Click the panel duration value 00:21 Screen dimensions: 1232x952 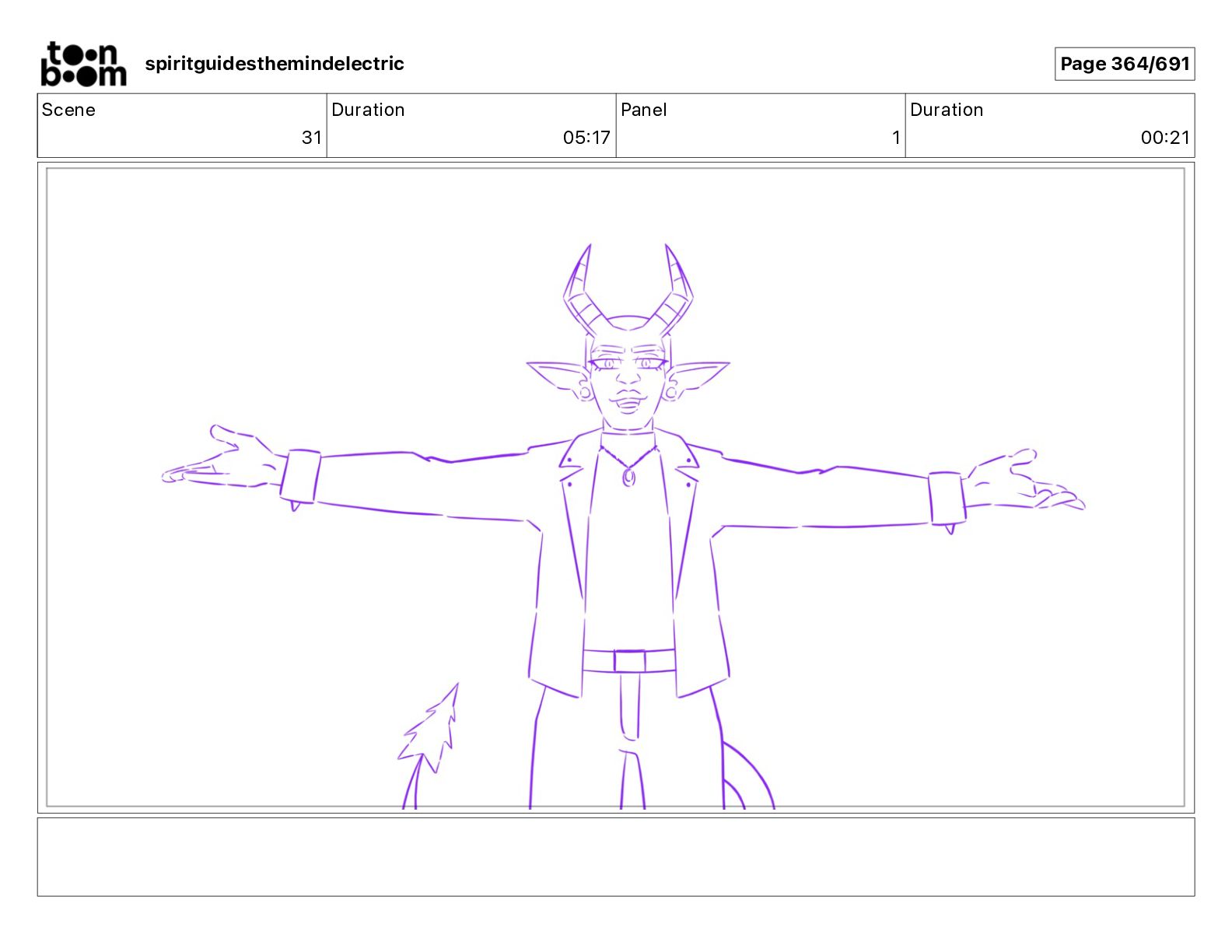click(x=1165, y=138)
